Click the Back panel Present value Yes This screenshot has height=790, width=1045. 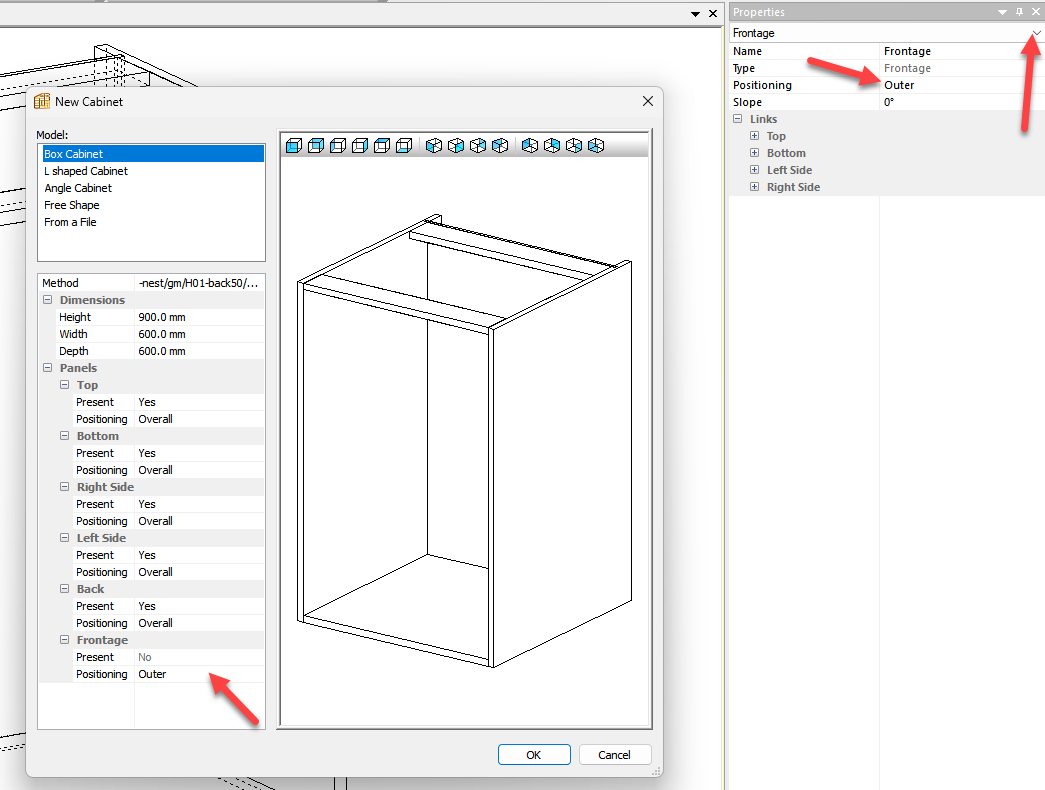199,606
